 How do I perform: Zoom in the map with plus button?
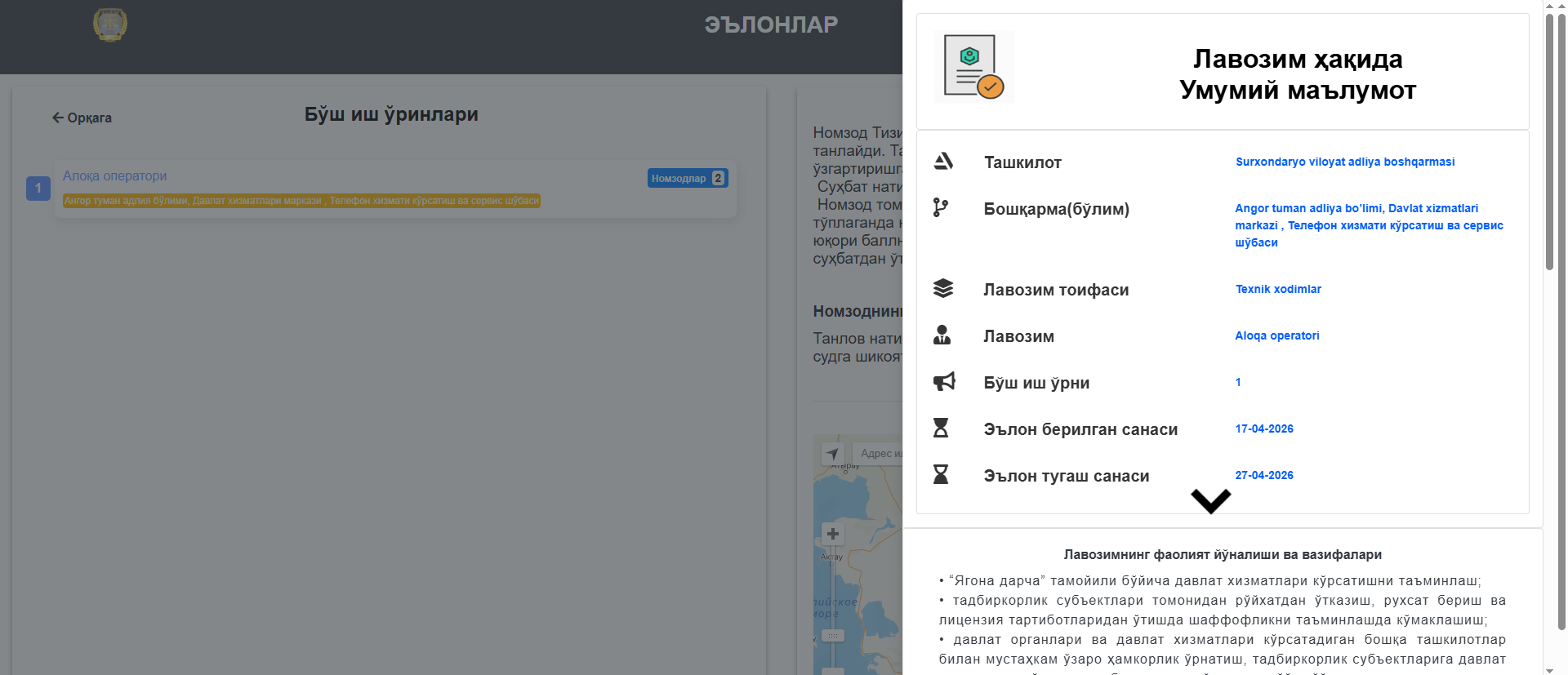tap(832, 534)
